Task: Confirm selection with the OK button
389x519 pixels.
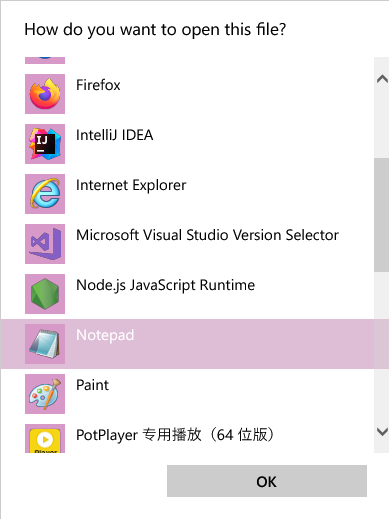Action: (267, 481)
